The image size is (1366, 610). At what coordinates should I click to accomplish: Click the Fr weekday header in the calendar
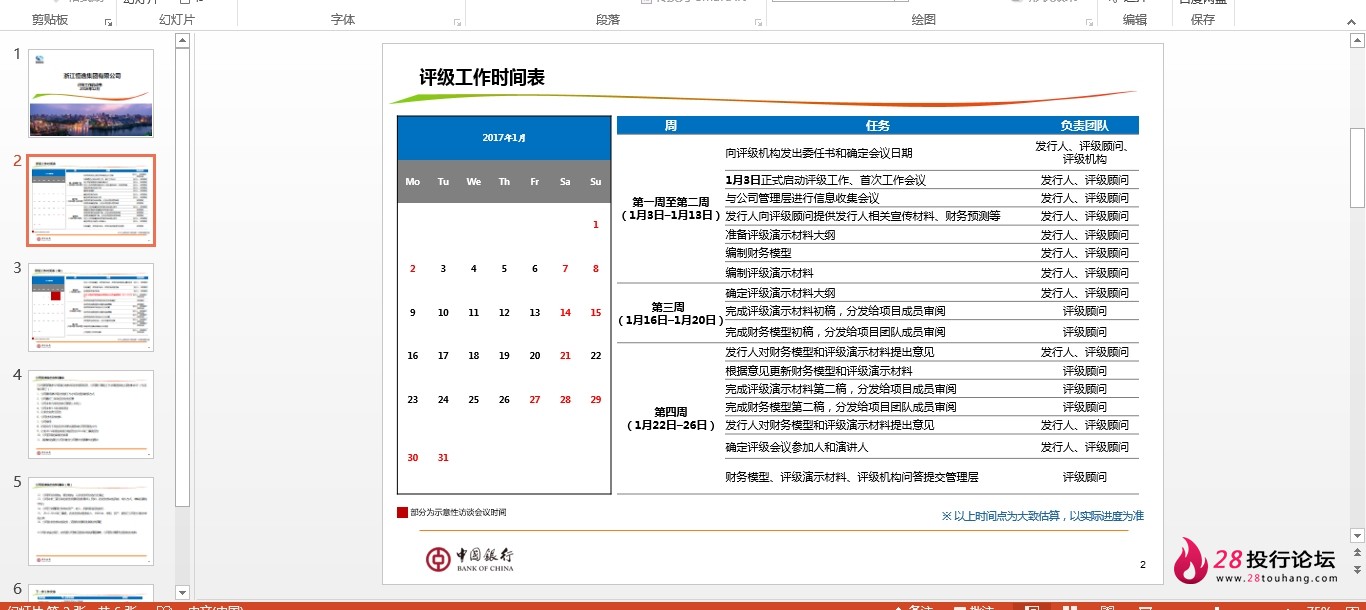pos(535,182)
